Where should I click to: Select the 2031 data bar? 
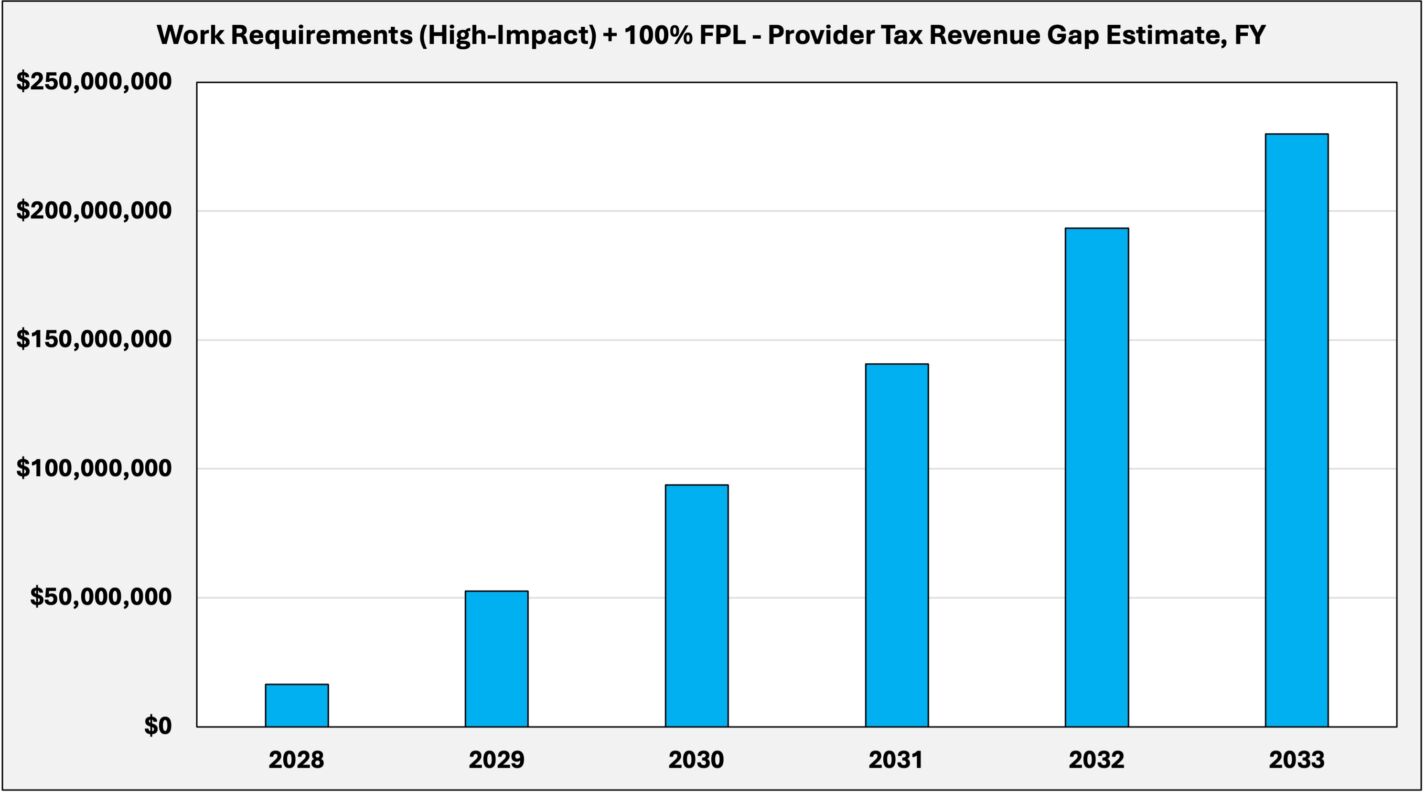point(896,545)
